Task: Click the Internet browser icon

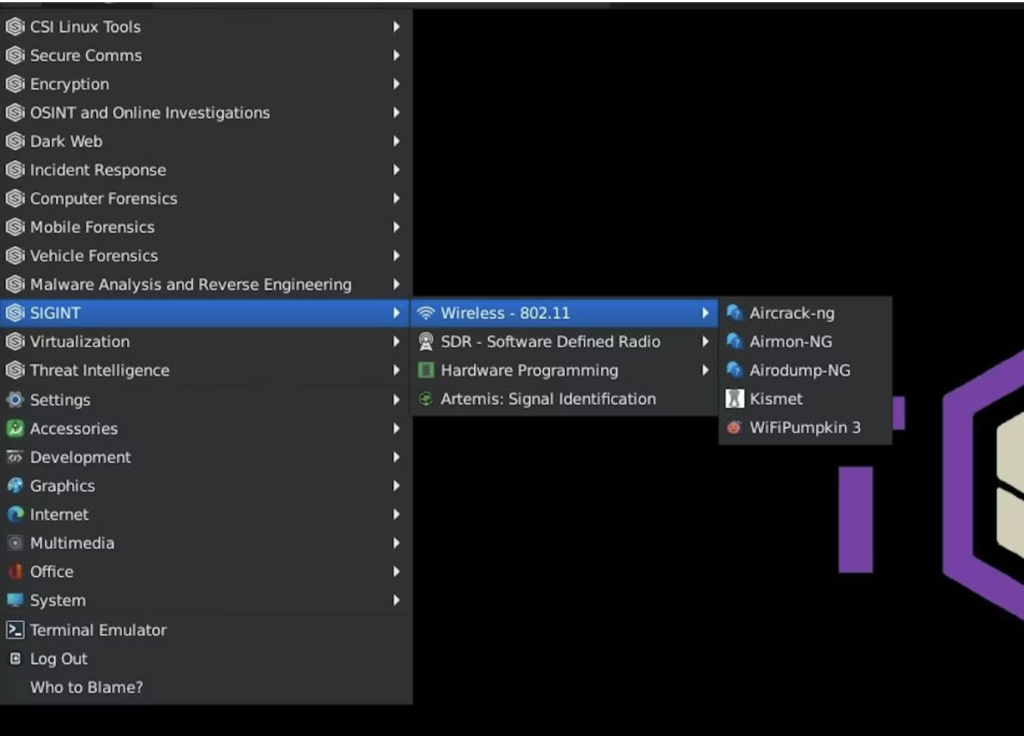Action: tap(15, 515)
